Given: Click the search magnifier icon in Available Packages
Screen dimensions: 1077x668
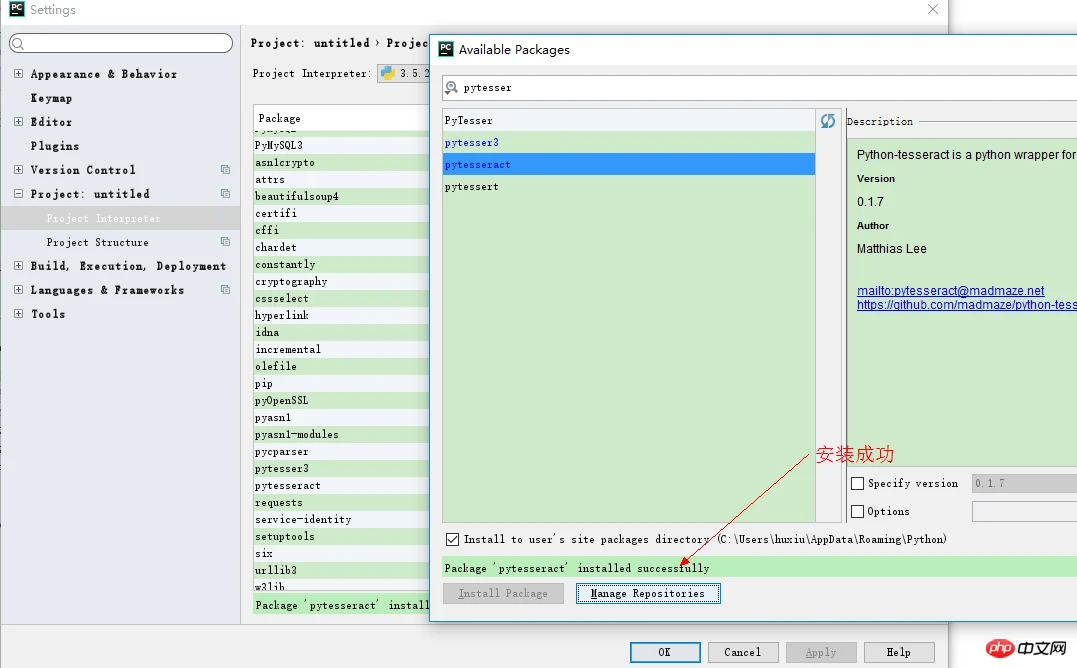Looking at the screenshot, I should pos(451,87).
